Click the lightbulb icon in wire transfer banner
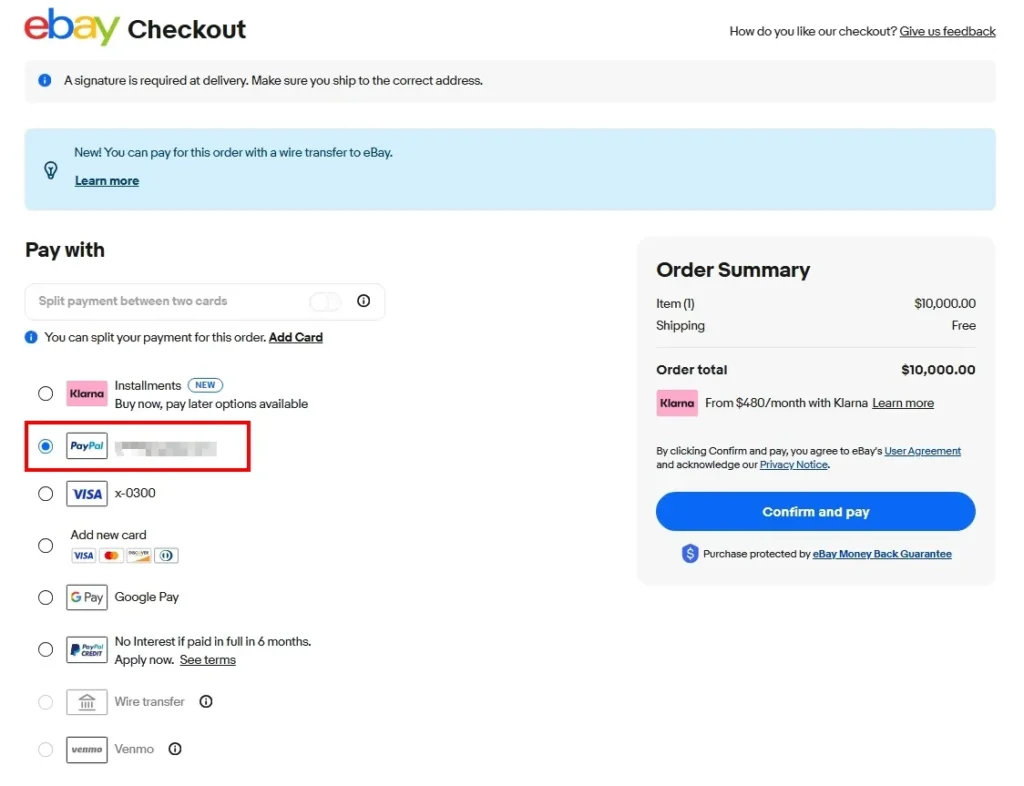 51,170
